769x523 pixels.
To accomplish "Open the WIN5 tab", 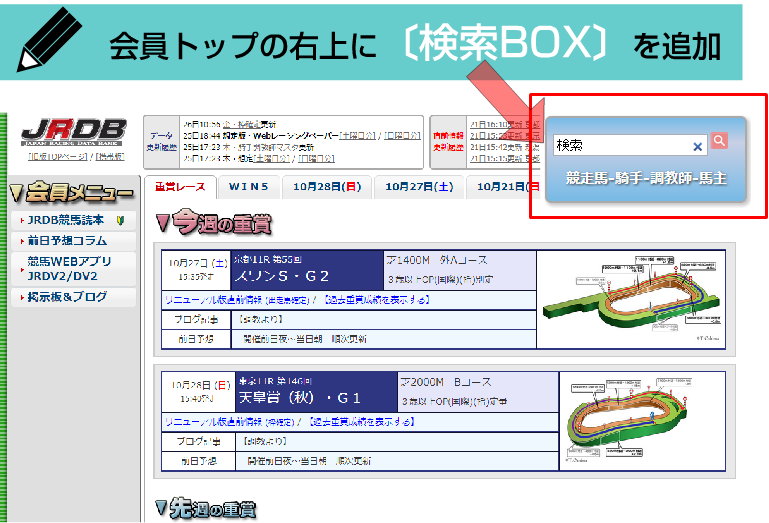I will click(249, 187).
